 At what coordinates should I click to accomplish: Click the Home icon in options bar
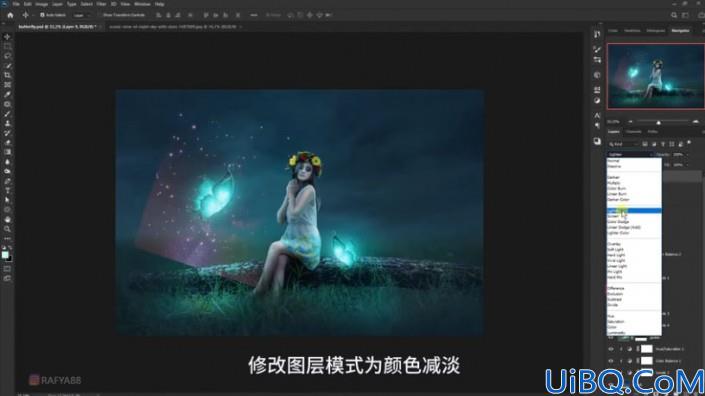(10, 15)
